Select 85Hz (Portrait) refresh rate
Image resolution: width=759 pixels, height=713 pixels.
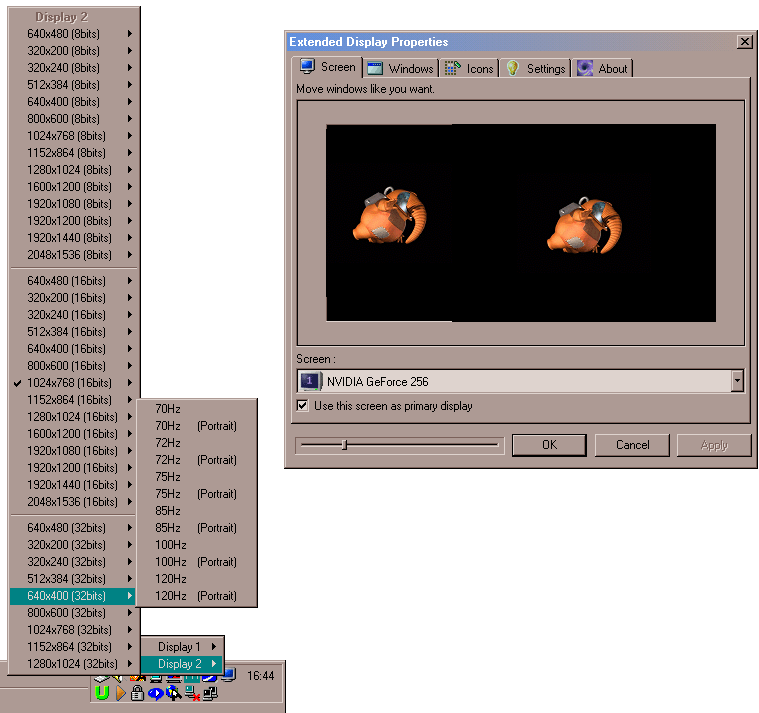coord(196,528)
